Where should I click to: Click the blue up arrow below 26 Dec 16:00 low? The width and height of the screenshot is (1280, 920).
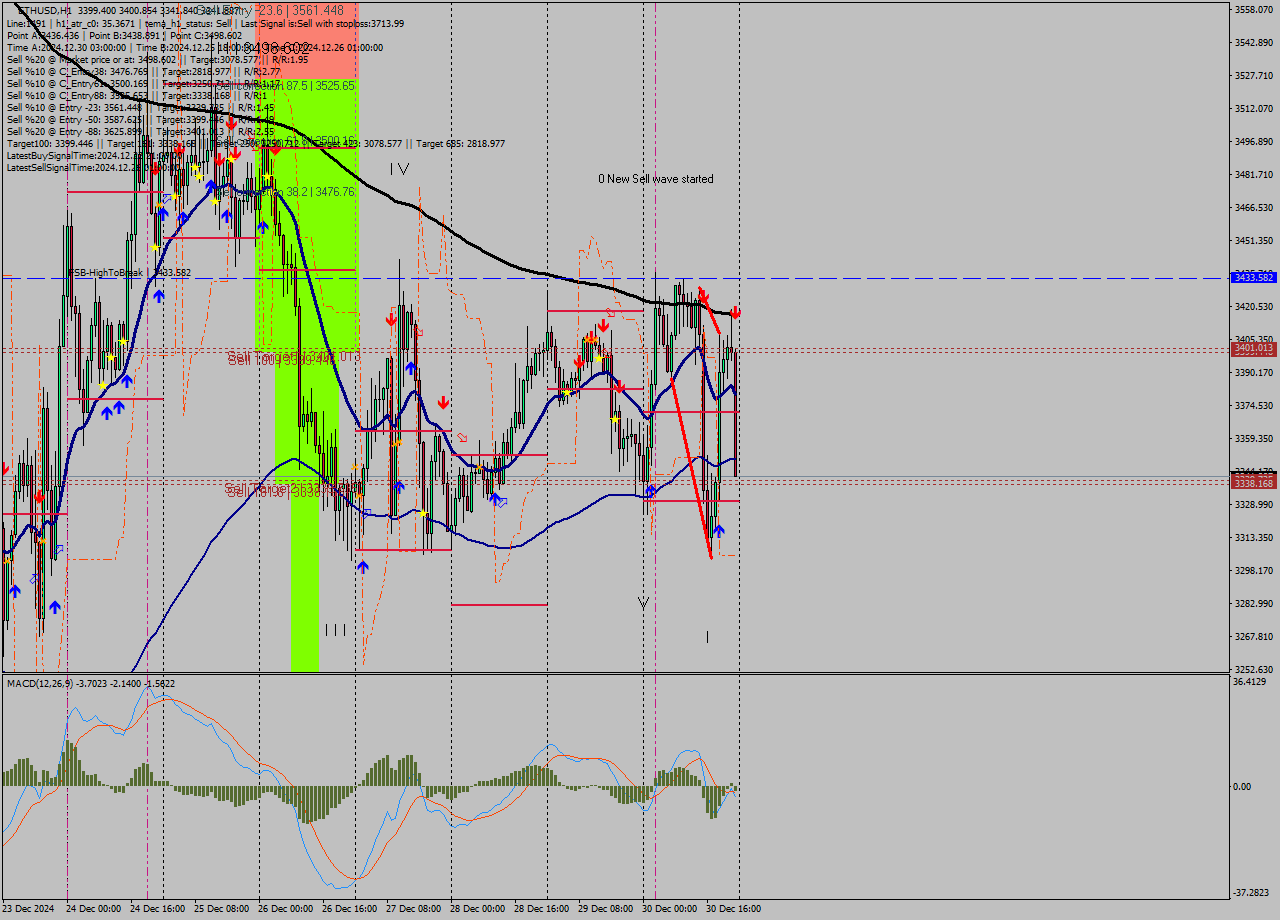pos(362,567)
